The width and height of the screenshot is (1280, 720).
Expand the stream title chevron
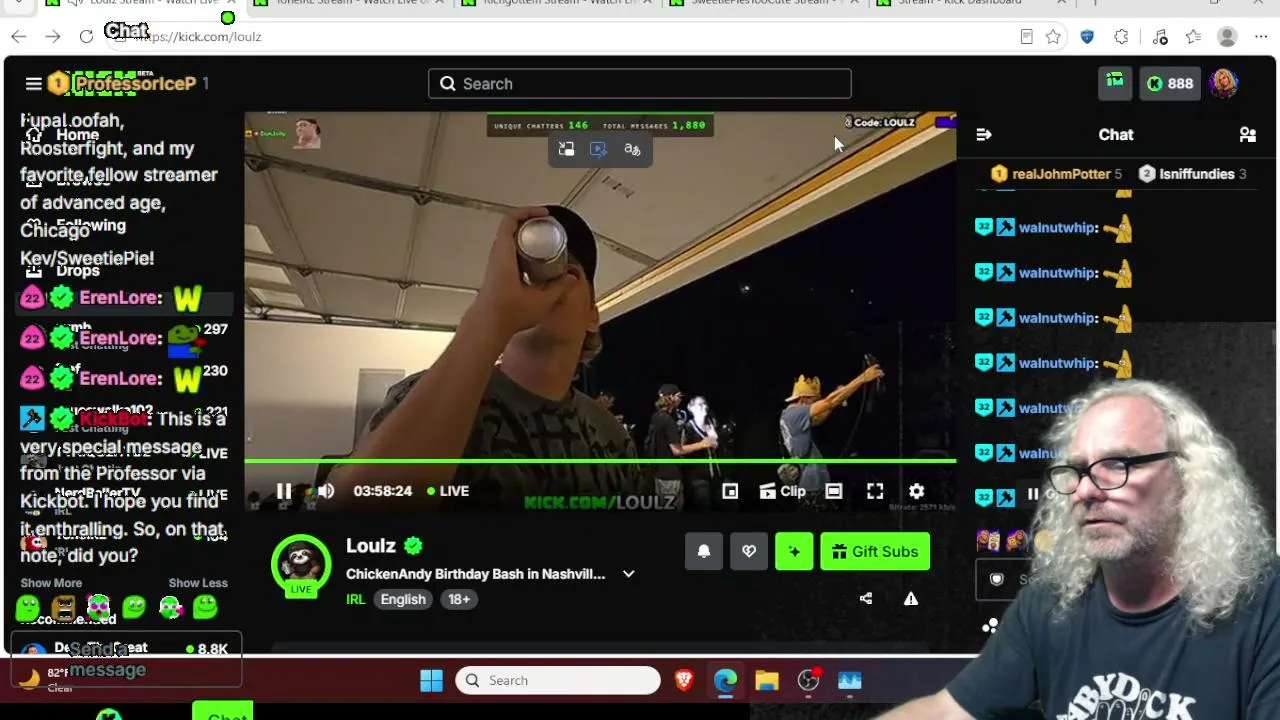(x=628, y=574)
